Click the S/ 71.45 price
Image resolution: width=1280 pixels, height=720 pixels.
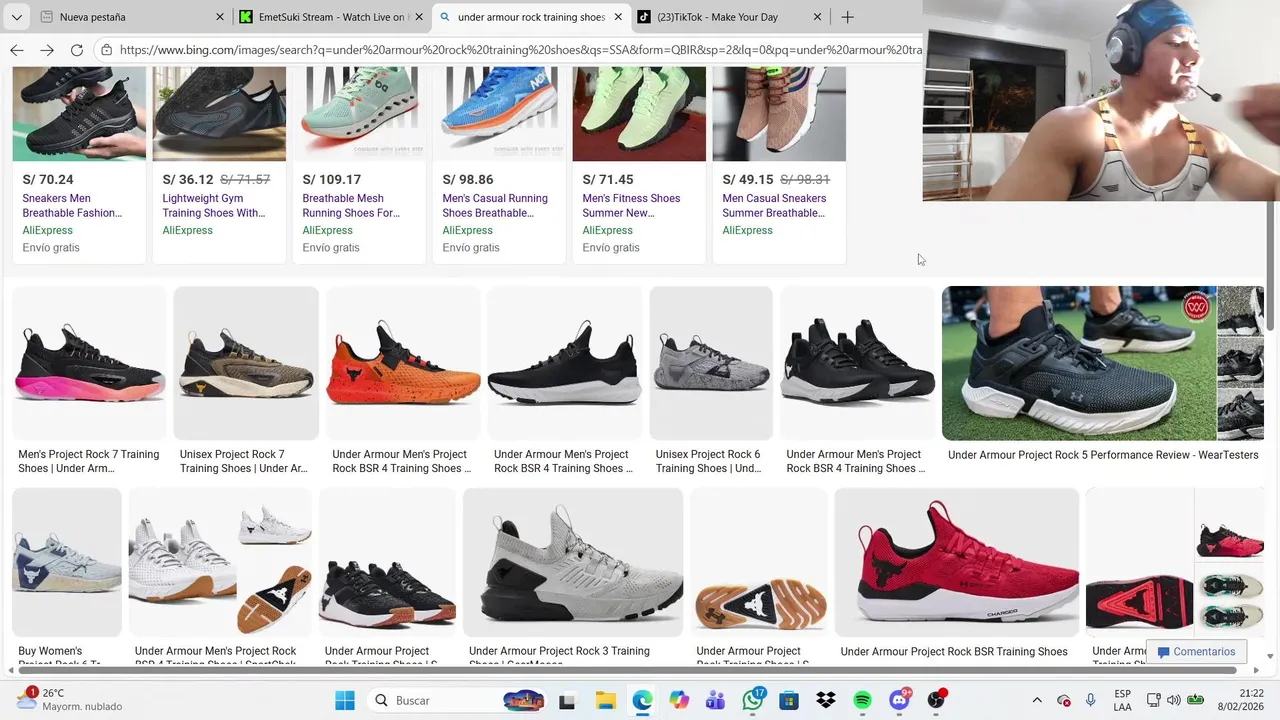click(608, 179)
